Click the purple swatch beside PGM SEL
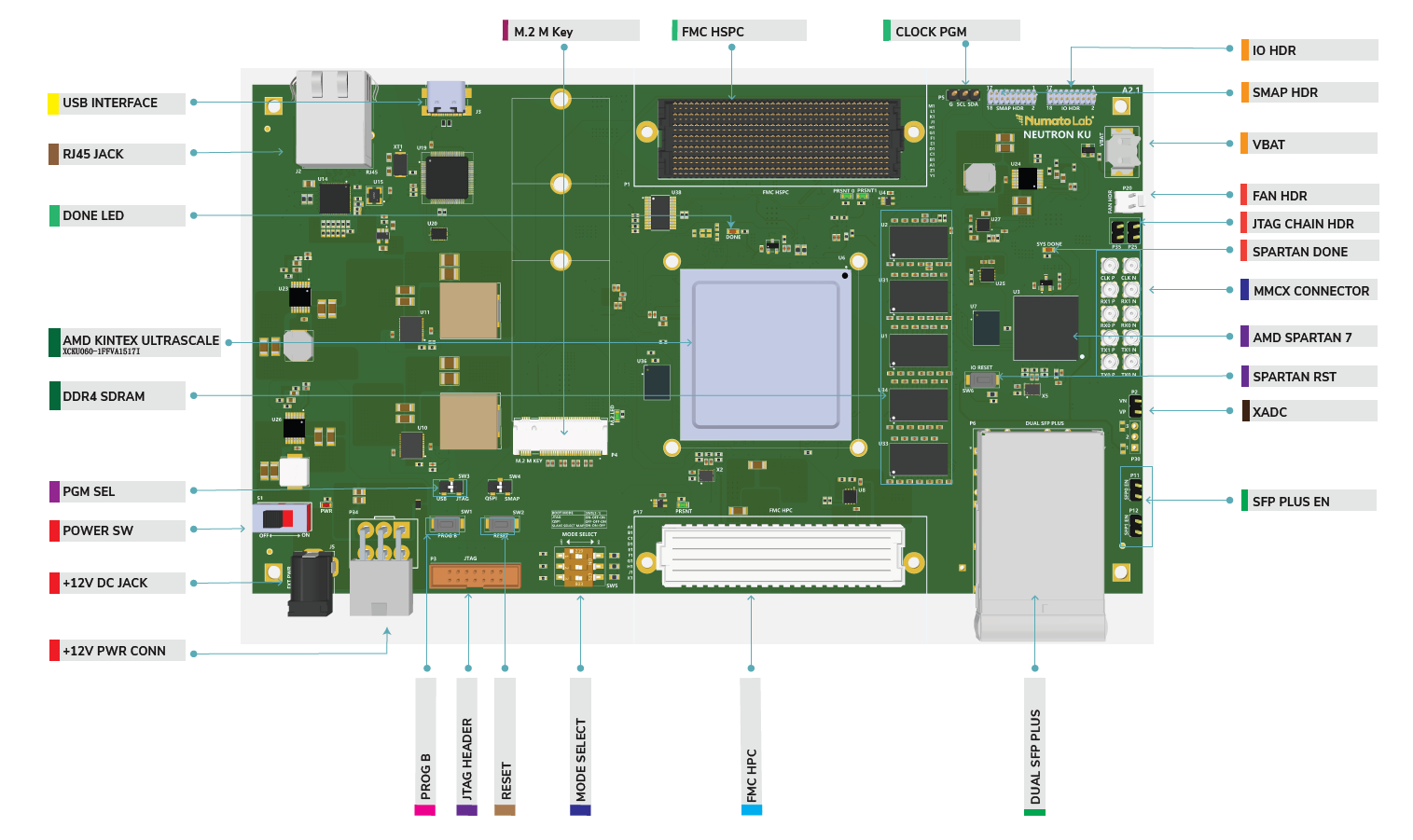 click(54, 491)
